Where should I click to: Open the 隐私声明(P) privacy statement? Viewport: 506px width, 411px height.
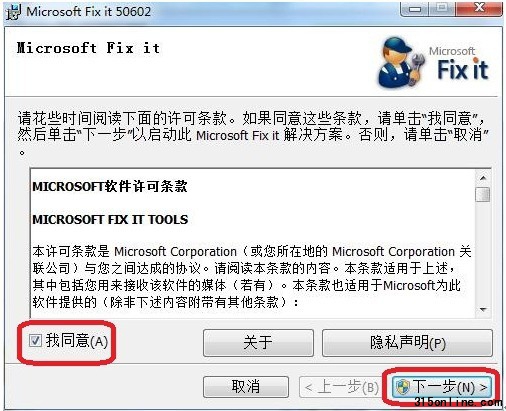pos(407,343)
